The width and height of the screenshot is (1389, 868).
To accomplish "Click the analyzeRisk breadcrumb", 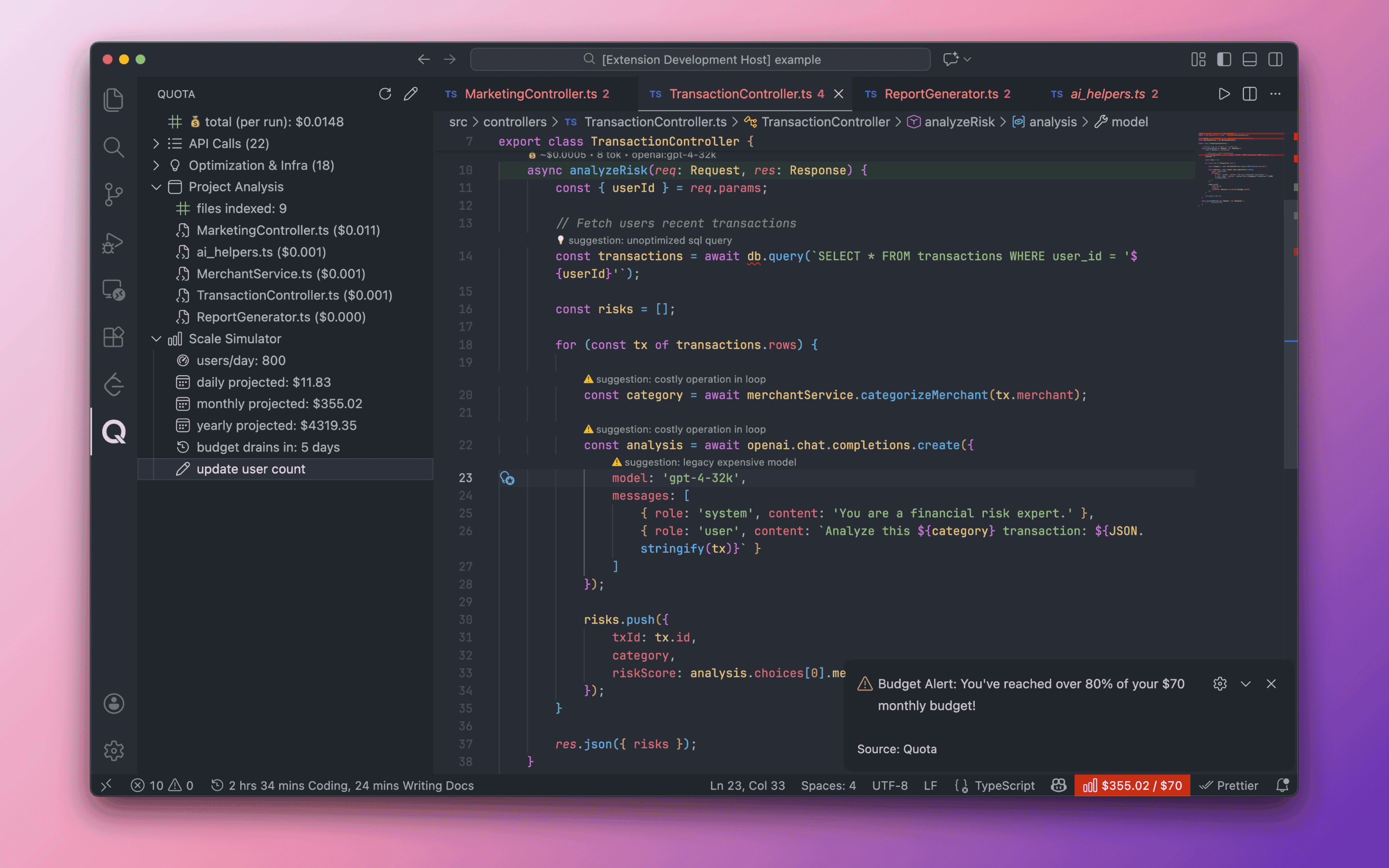I will point(959,122).
